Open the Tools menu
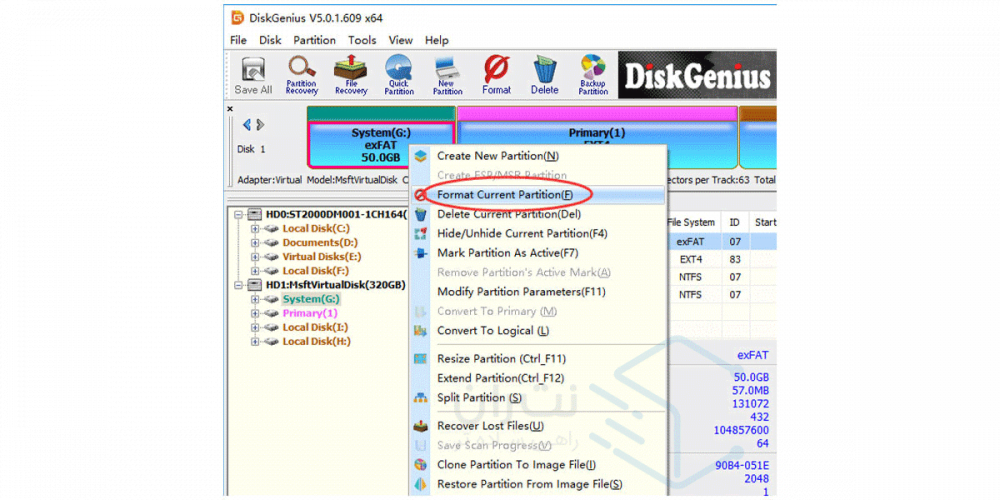The height and width of the screenshot is (500, 1000). tap(362, 40)
